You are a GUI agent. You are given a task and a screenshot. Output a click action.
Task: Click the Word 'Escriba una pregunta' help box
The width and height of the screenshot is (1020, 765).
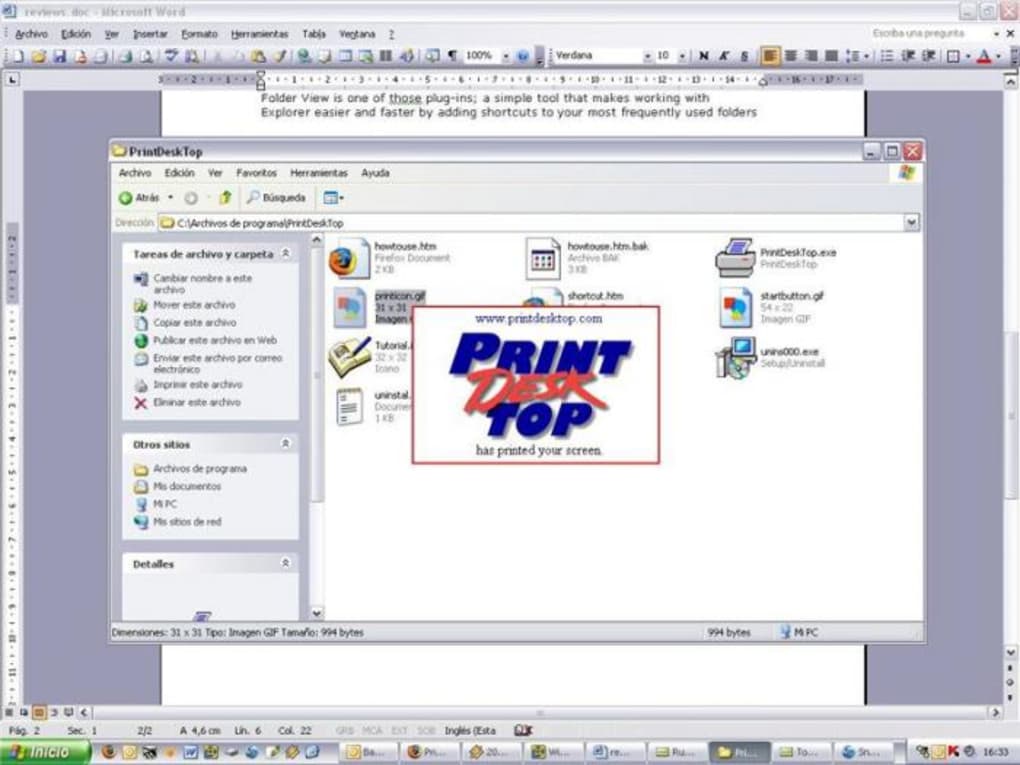tap(930, 33)
